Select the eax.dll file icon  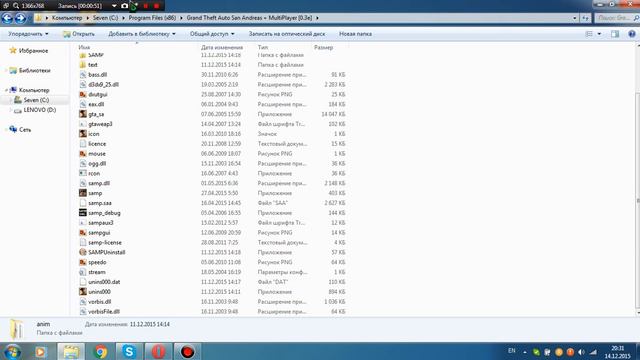coord(83,104)
